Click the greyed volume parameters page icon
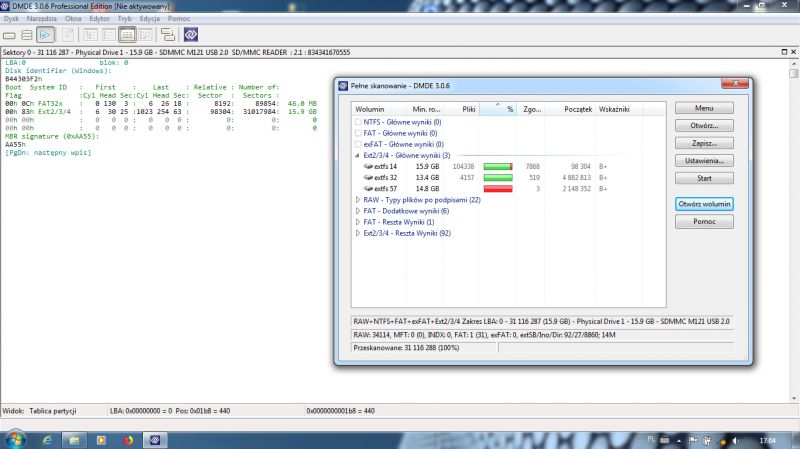 coord(68,35)
